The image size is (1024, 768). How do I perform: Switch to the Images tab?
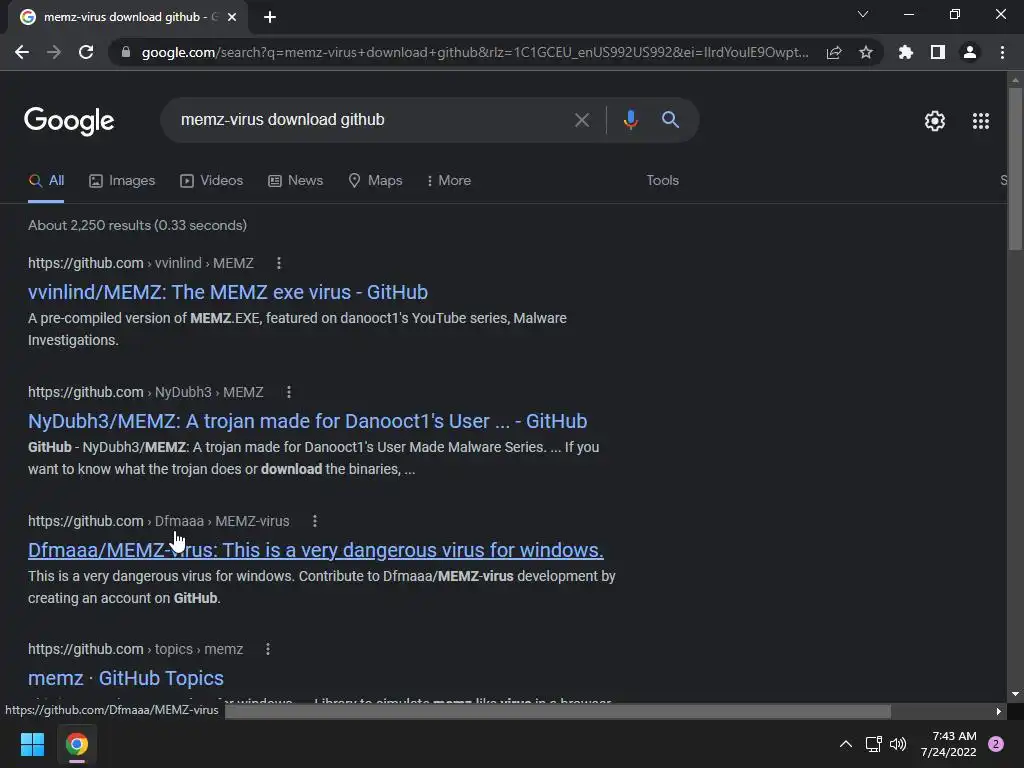pyautogui.click(x=122, y=180)
